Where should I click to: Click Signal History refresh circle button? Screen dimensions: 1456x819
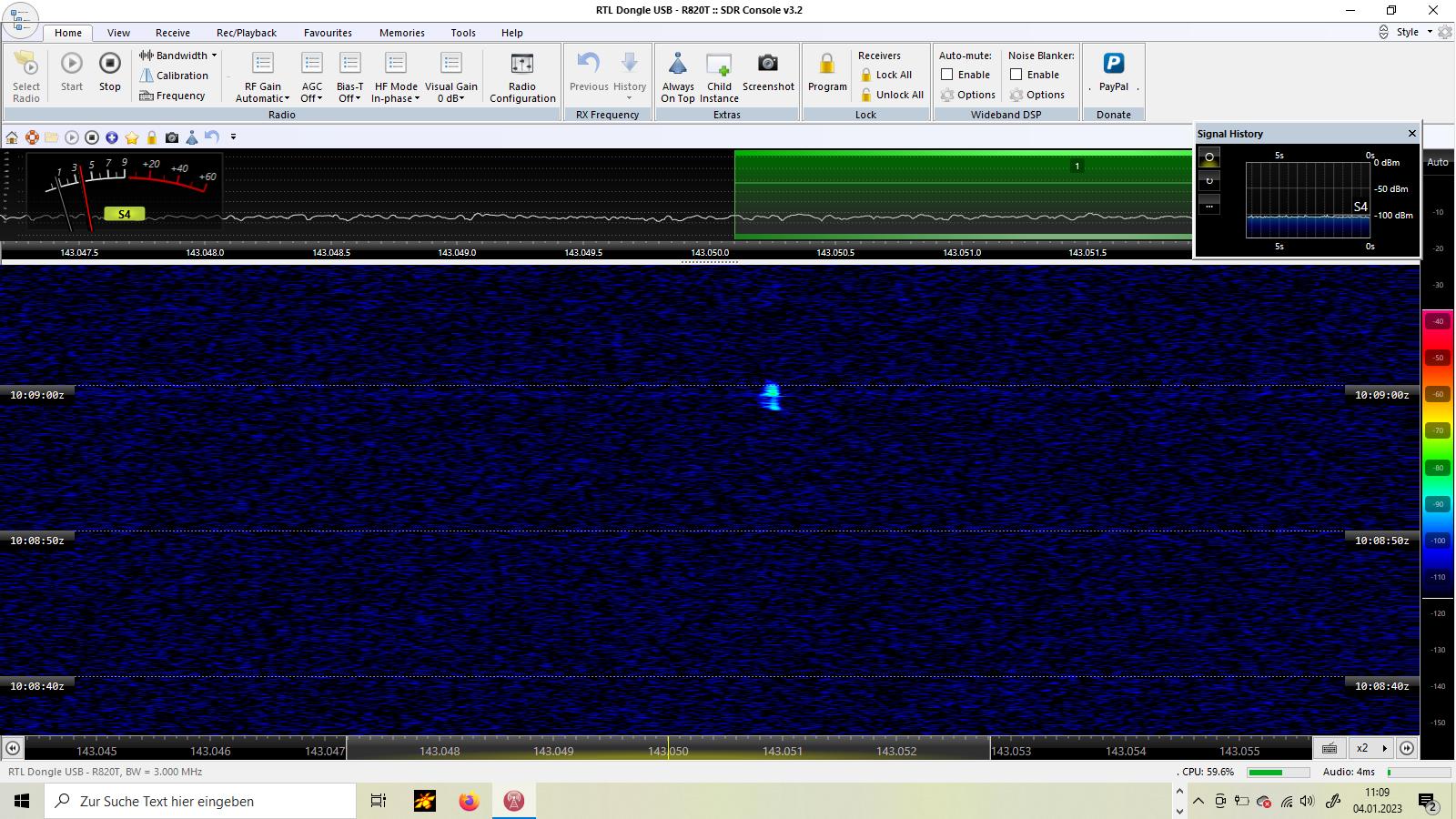pos(1209,180)
